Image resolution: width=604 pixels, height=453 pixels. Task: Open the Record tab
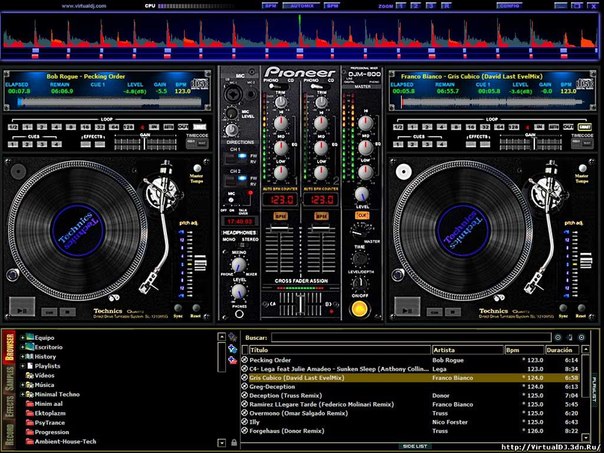(x=10, y=435)
